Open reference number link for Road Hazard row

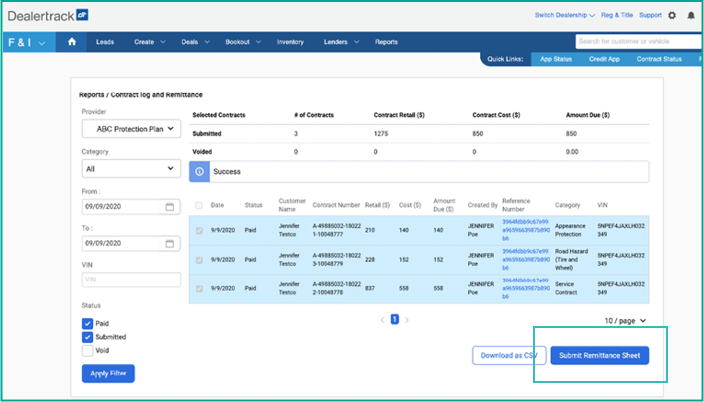pos(526,260)
